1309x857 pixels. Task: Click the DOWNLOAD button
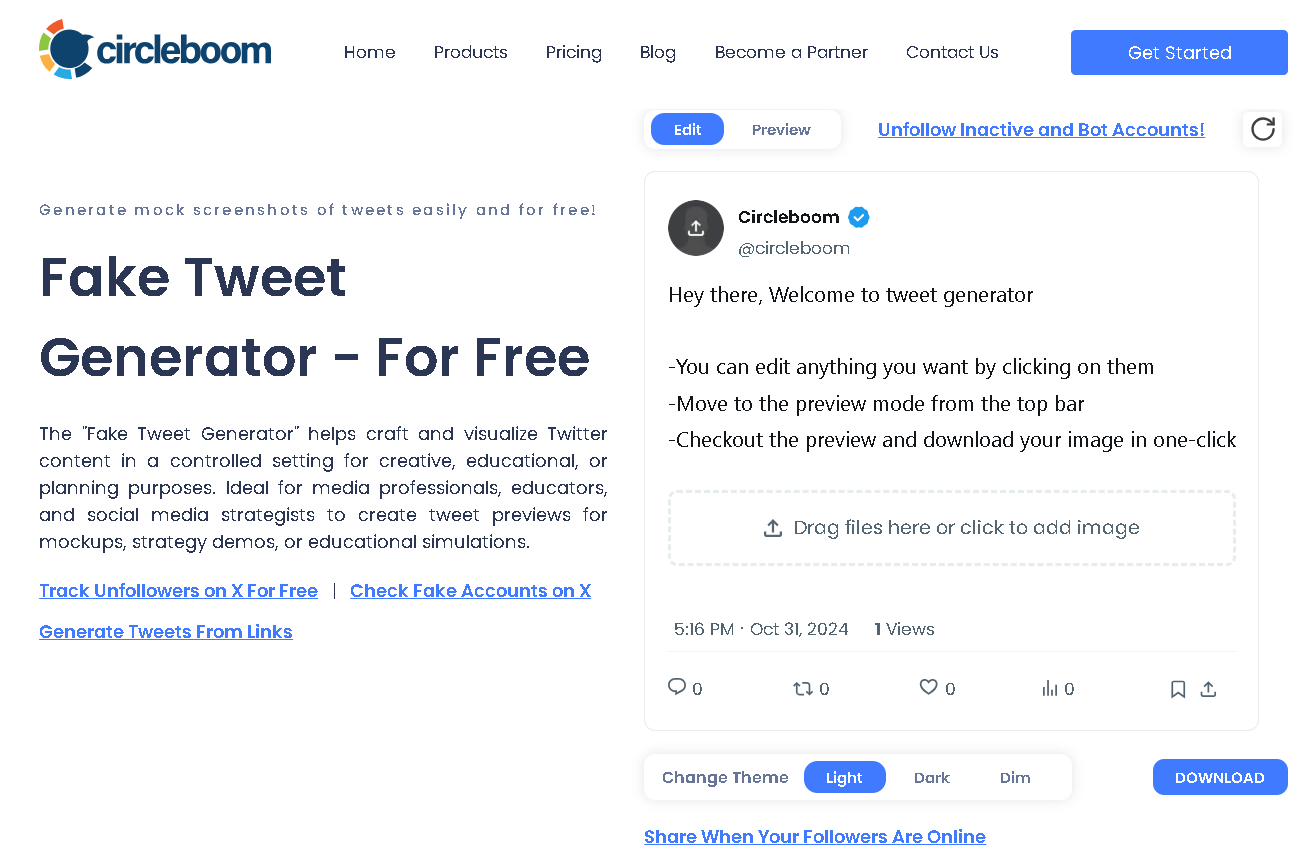click(1219, 777)
